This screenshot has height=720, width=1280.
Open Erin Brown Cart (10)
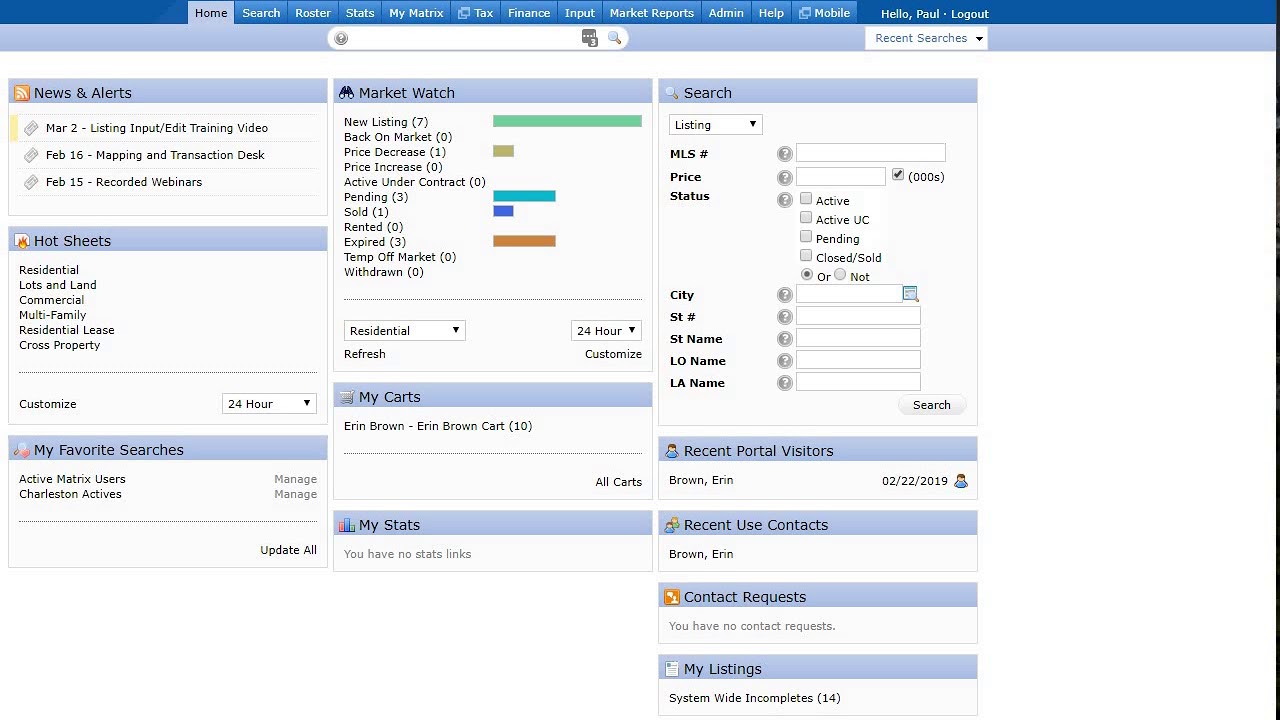438,426
